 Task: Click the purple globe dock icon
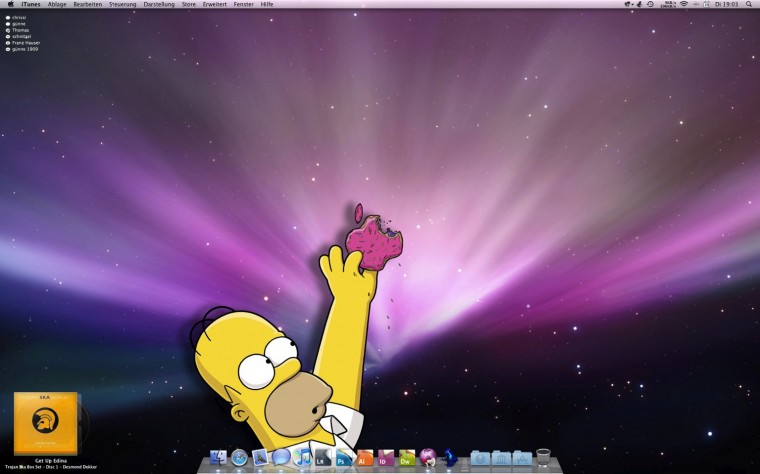coord(428,457)
